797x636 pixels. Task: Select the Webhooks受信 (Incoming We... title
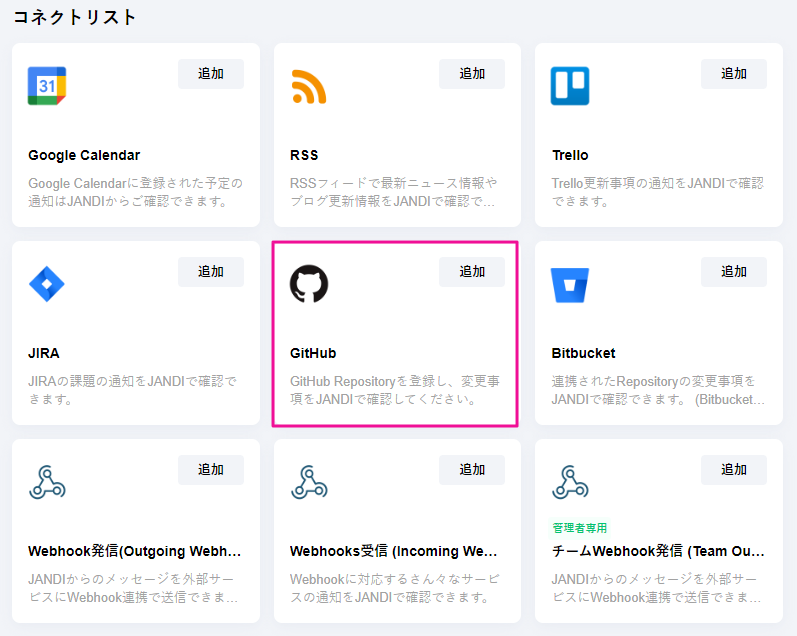394,551
